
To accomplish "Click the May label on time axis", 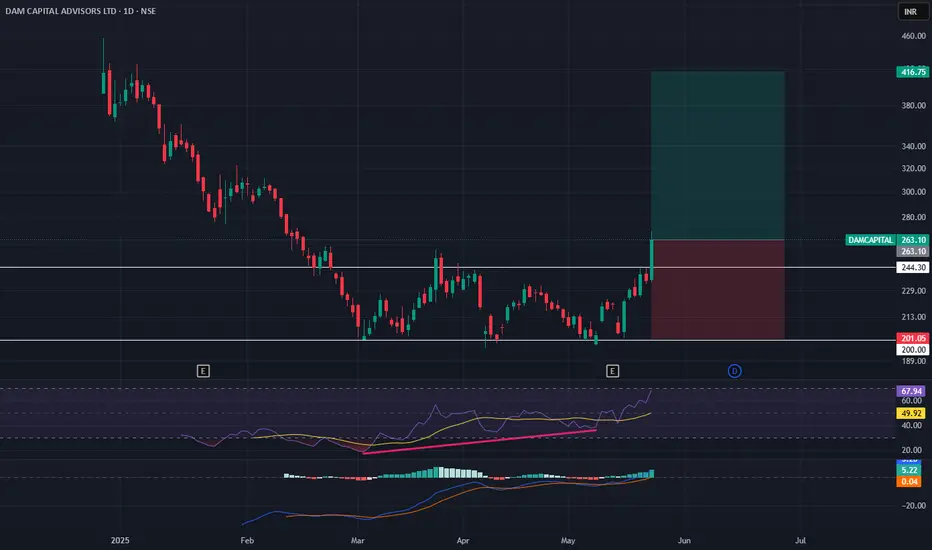I will coord(568,540).
